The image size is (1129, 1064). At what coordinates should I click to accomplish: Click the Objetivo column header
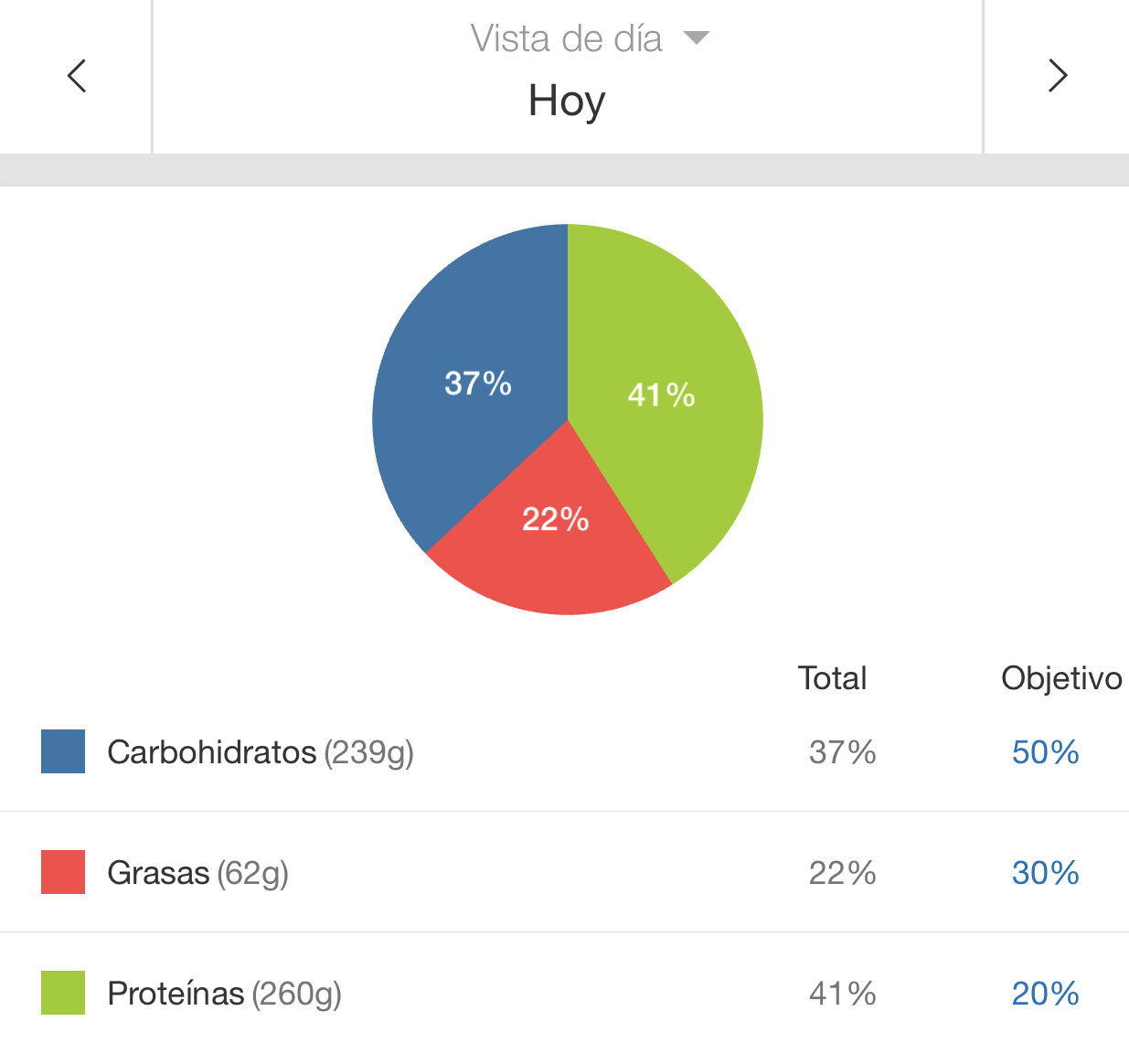[1061, 678]
